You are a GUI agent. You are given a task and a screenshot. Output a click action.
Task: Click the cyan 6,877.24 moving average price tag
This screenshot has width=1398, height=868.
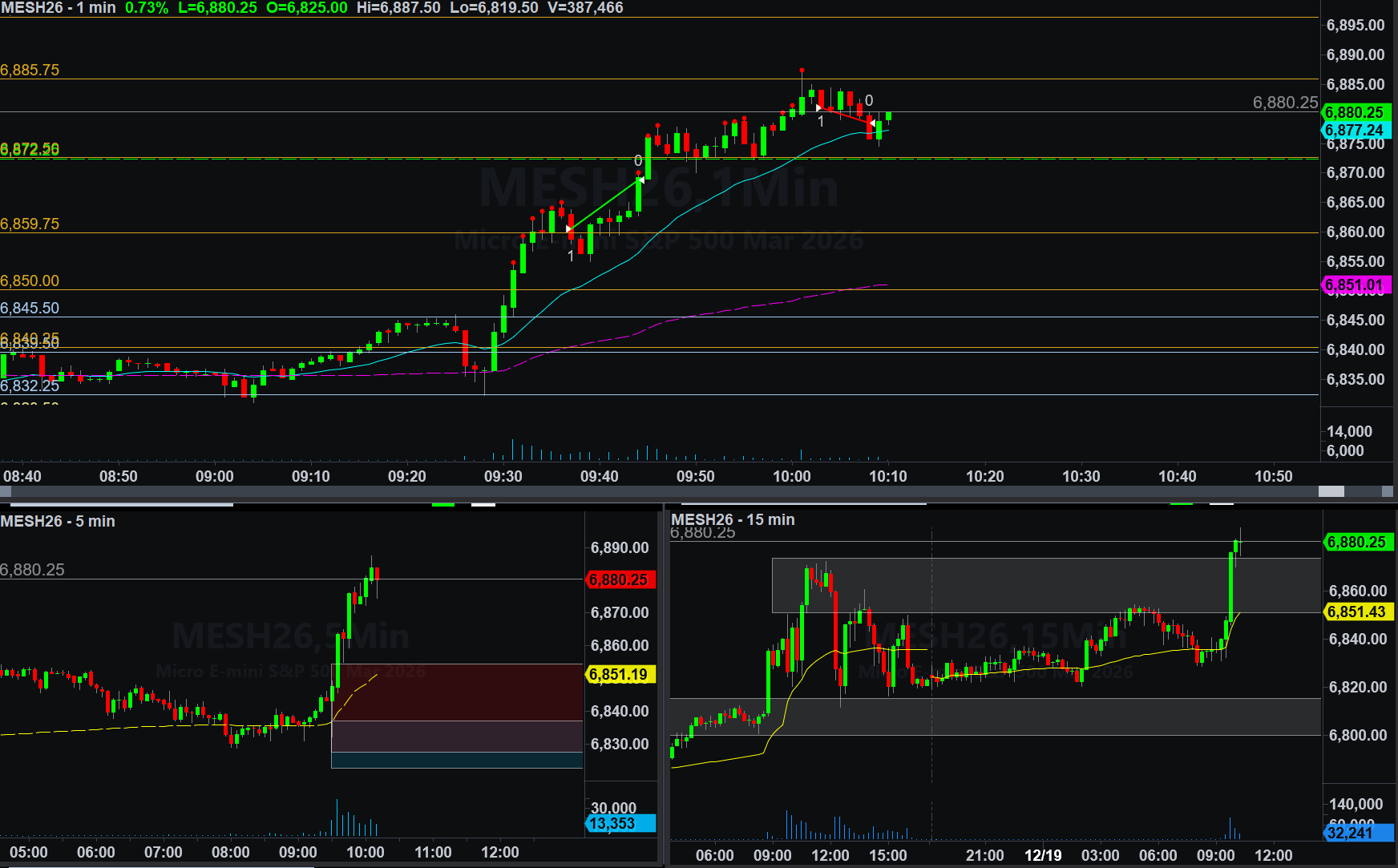point(1354,131)
